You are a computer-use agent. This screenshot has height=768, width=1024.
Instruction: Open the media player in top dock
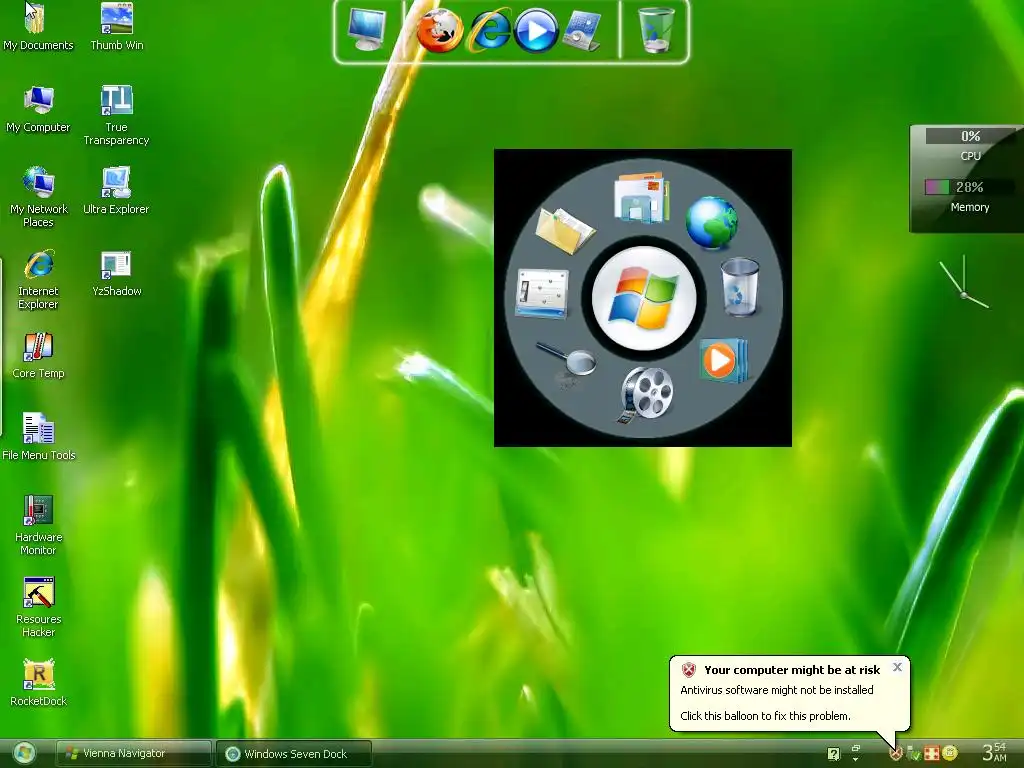coord(536,30)
